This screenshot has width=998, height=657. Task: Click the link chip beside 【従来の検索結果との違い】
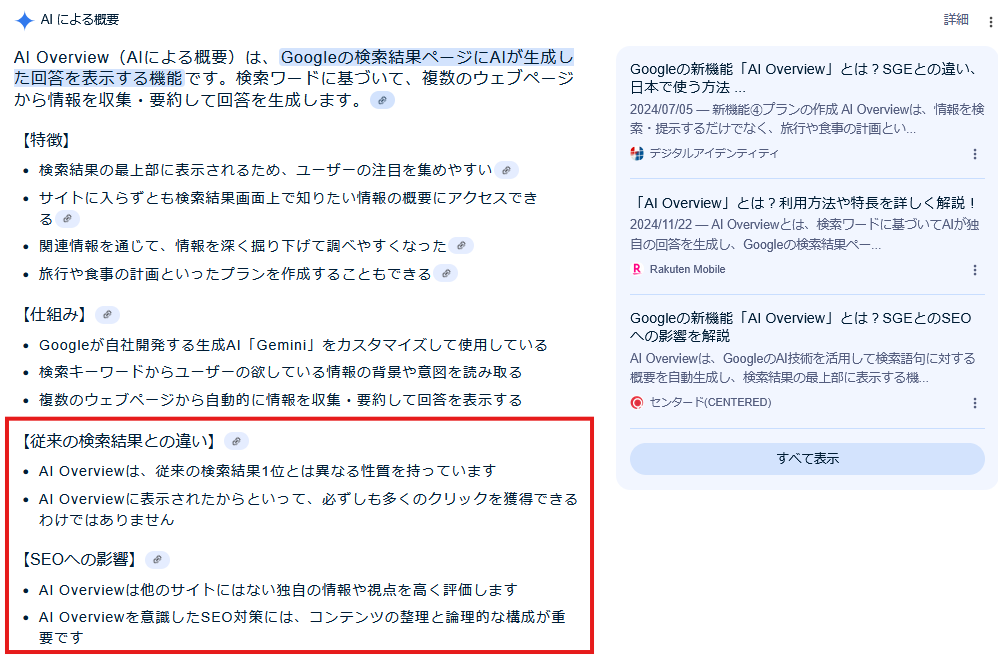pyautogui.click(x=237, y=441)
